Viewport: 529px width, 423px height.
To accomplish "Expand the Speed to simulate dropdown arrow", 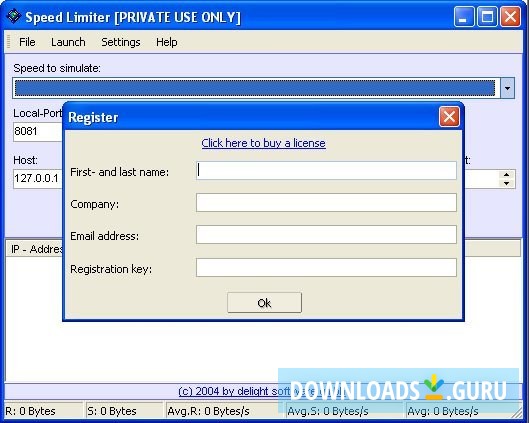I will point(507,88).
